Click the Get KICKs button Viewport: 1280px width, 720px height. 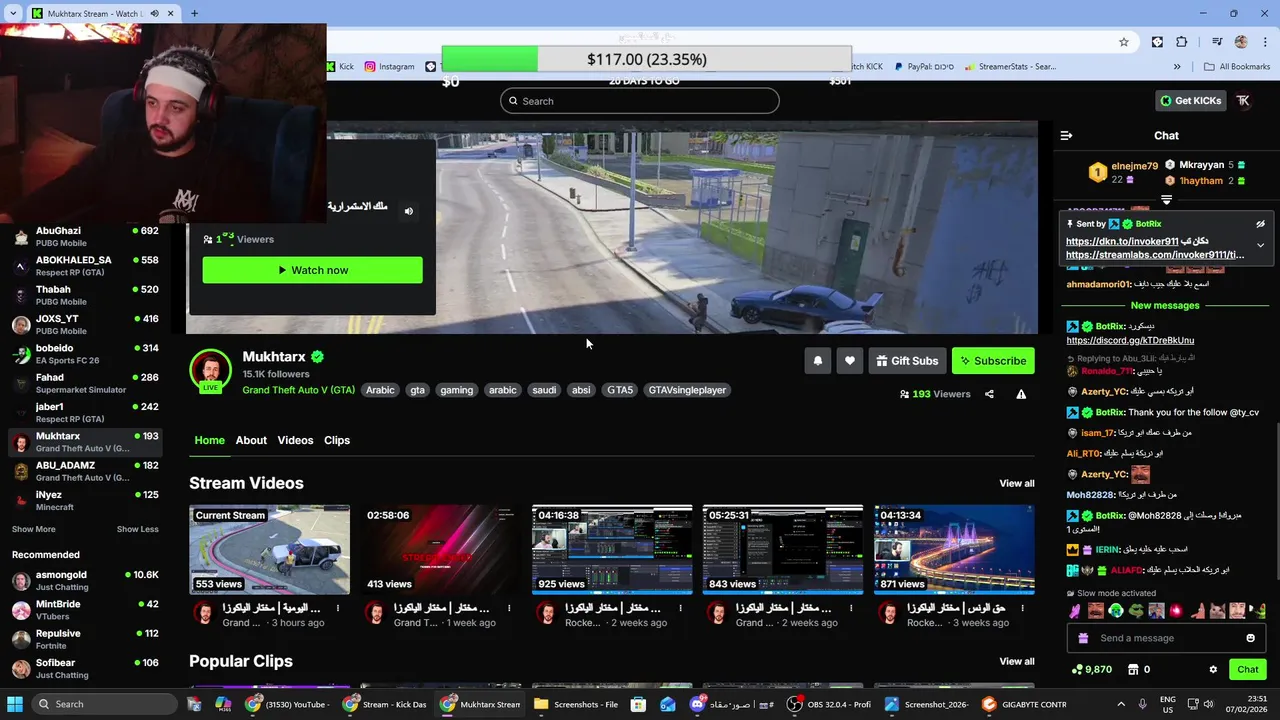(x=1190, y=101)
